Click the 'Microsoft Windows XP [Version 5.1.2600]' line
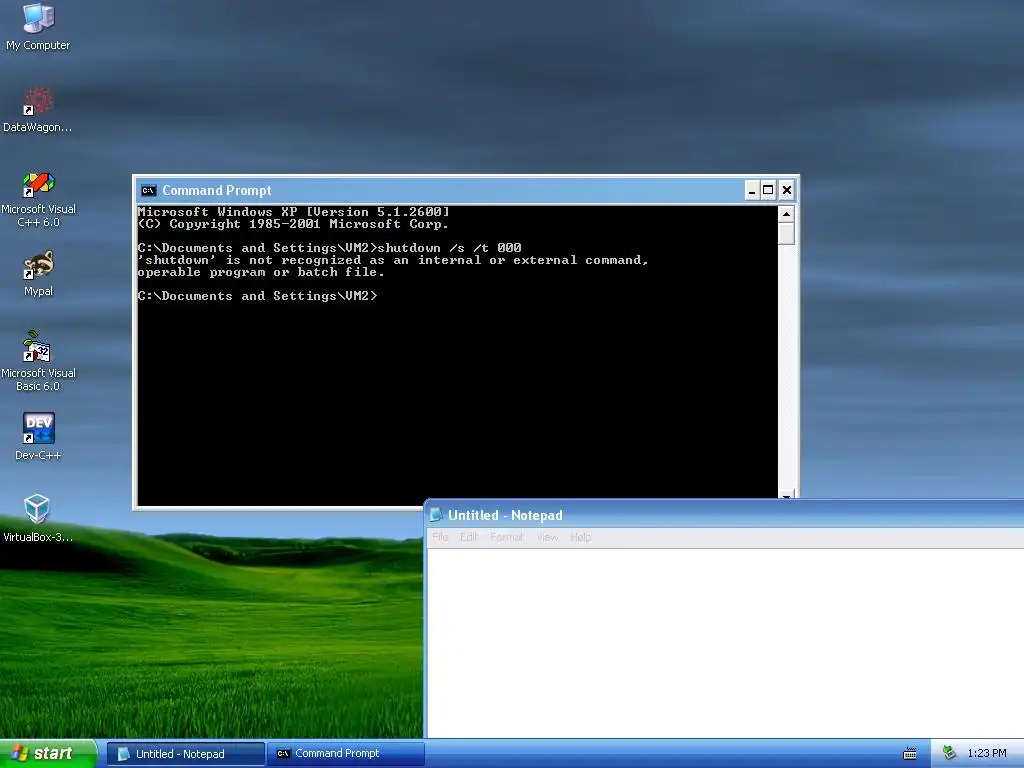The width and height of the screenshot is (1024, 768). 293,212
